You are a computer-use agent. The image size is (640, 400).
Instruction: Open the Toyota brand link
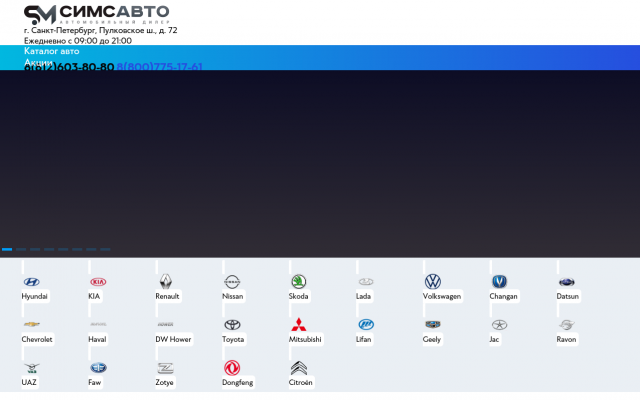point(233,339)
